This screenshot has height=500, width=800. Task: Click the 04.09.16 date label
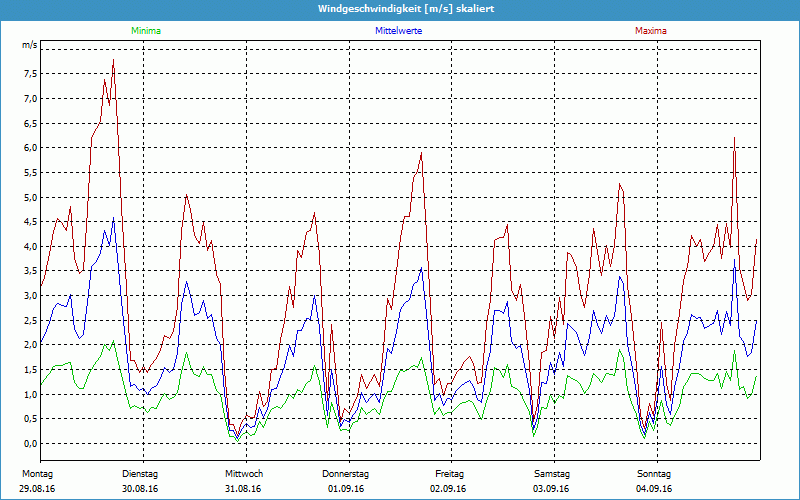coord(654,489)
